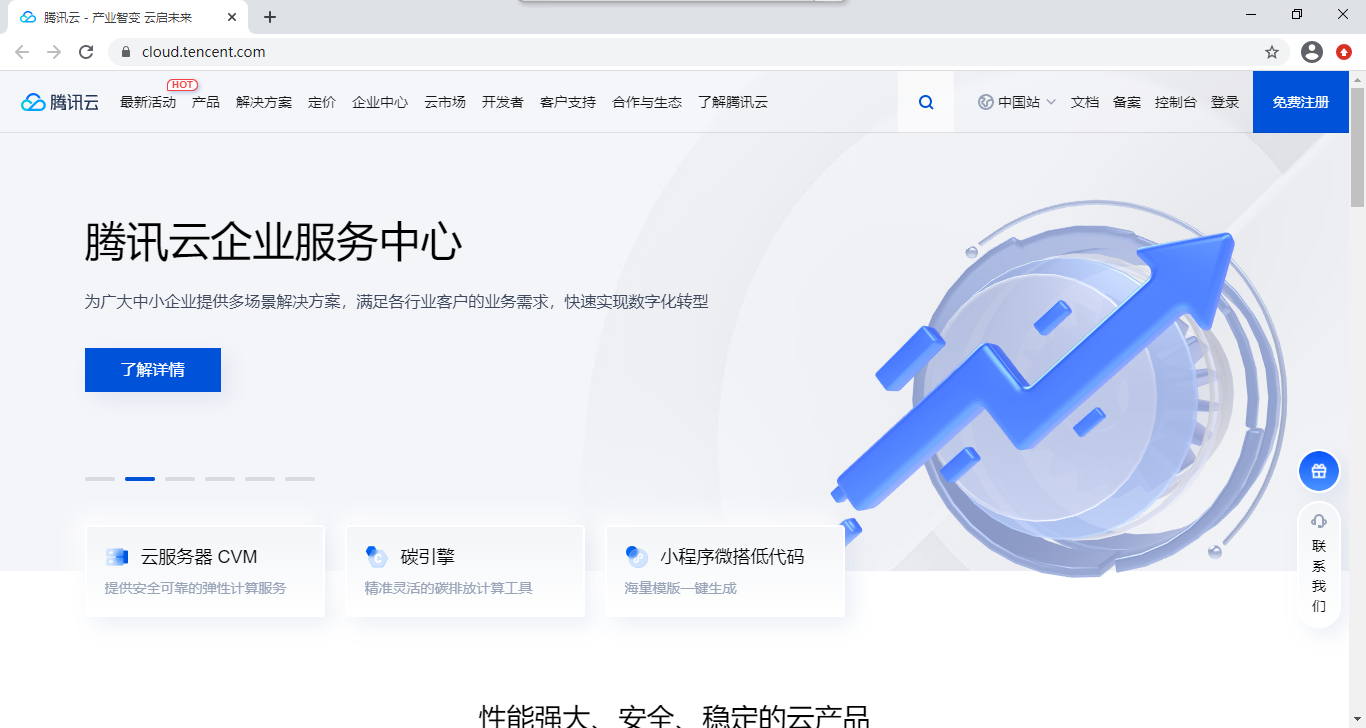The width and height of the screenshot is (1366, 728).
Task: Open the 联系我们 headset icon
Action: coord(1318,519)
